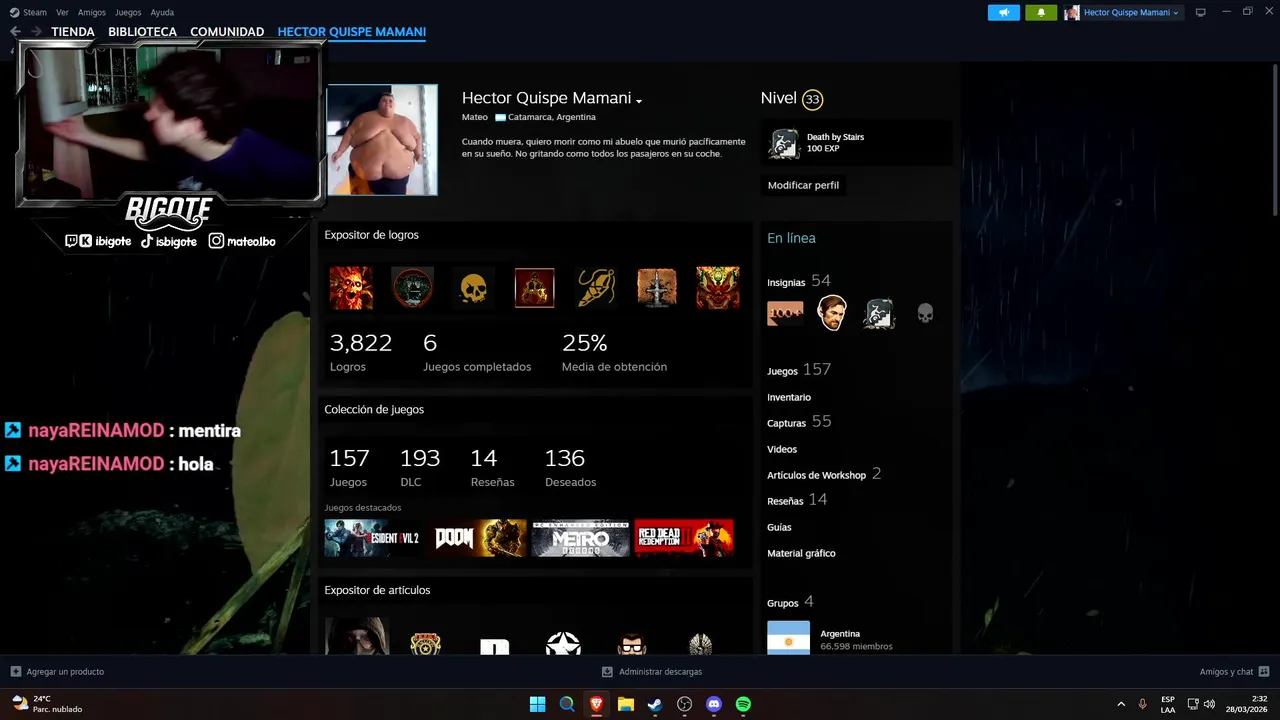Open the DOOM featured game banner
This screenshot has height=720, width=1280.
(477, 538)
